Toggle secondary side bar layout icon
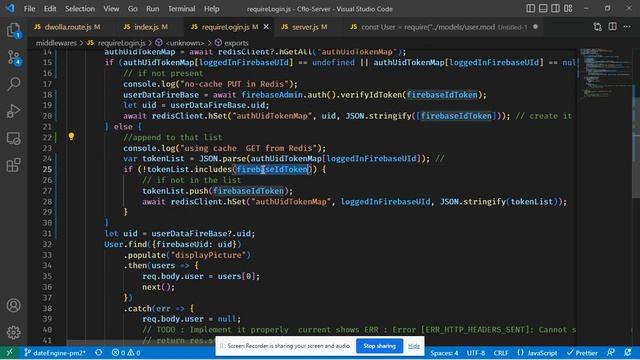640x360 pixels. tap(556, 8)
